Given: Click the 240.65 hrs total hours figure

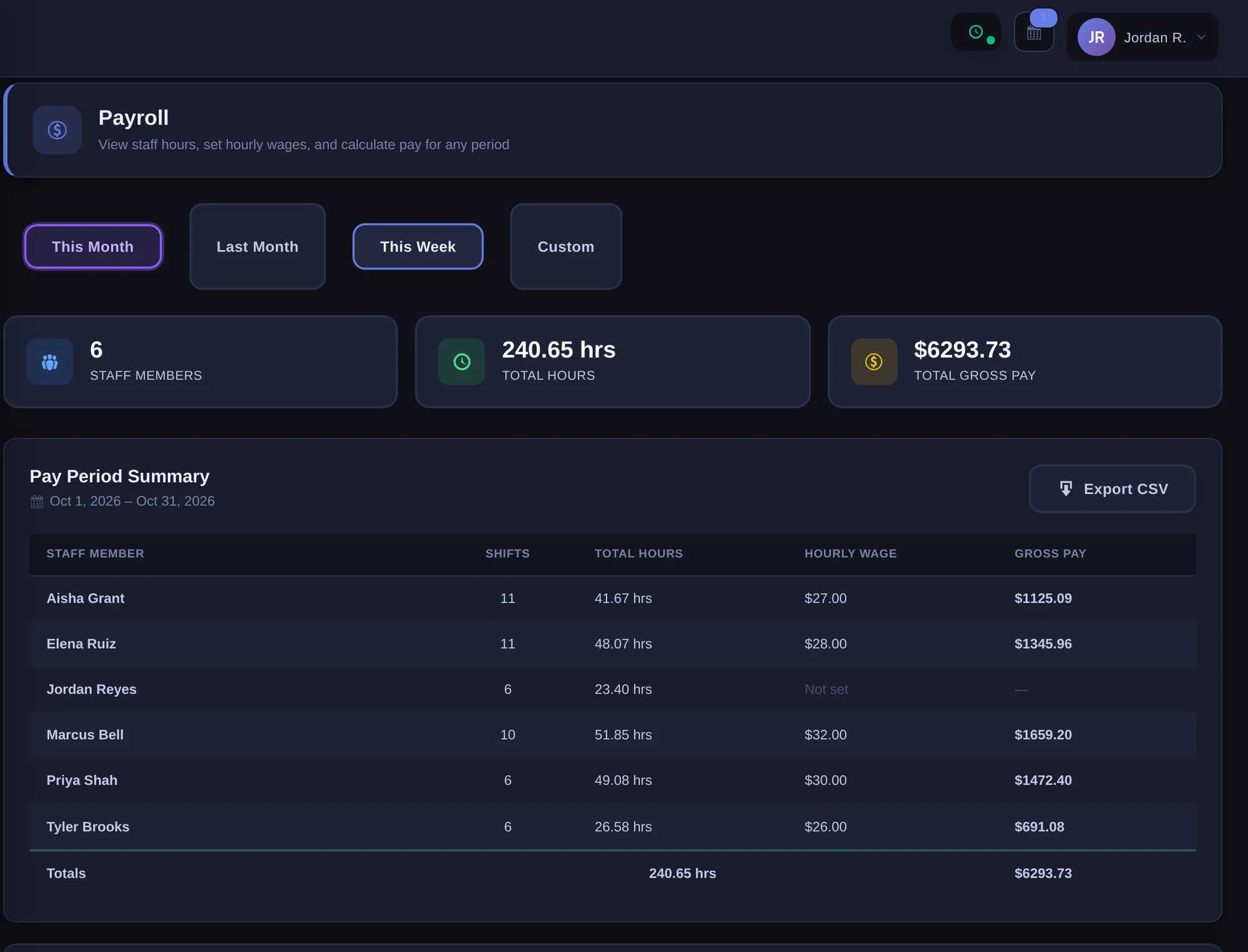Looking at the screenshot, I should [x=559, y=350].
